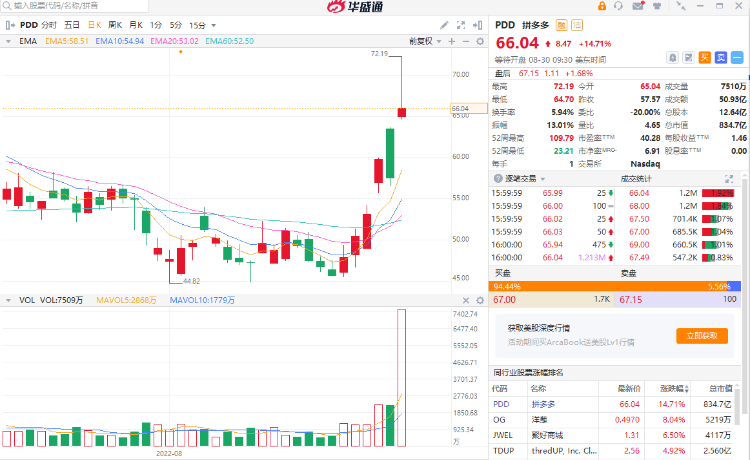
Task: Select the OG 洋葱 row
Action: (x=613, y=420)
